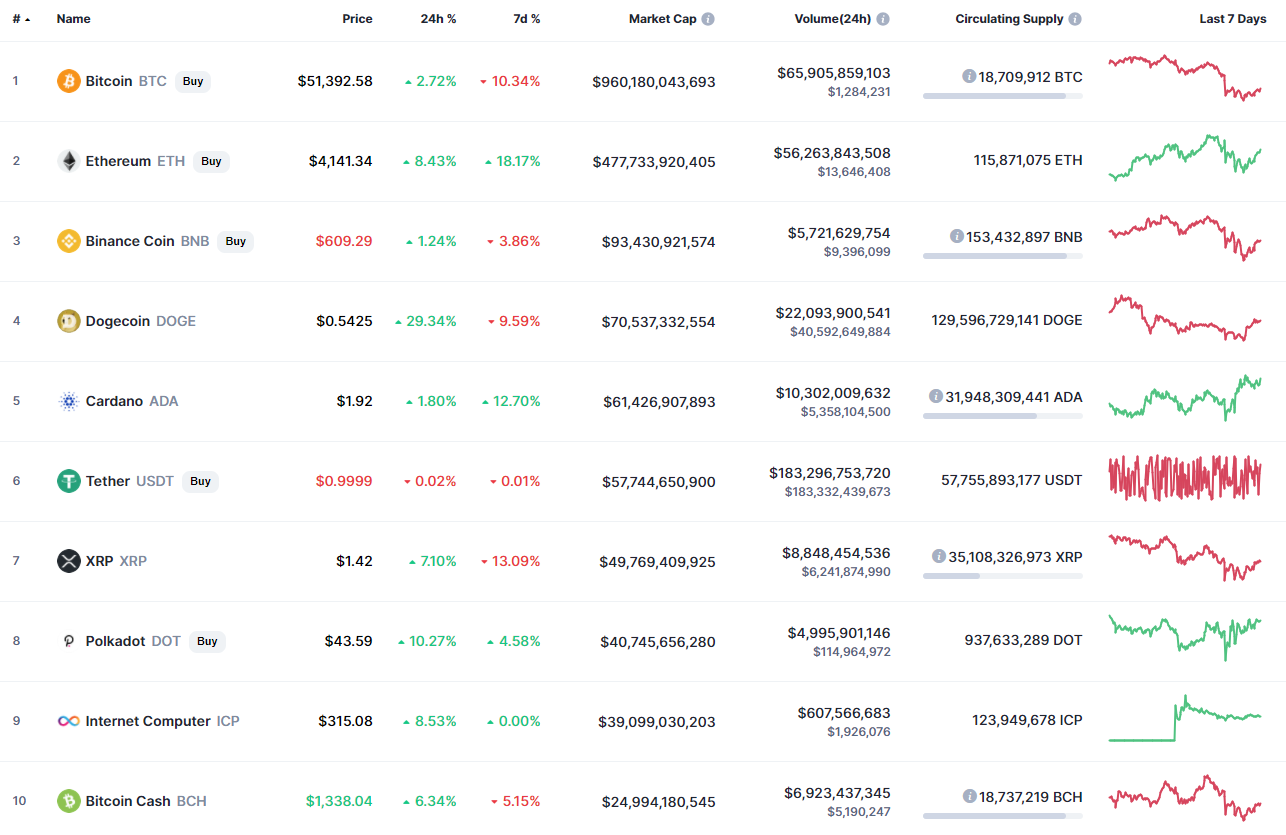The height and width of the screenshot is (835, 1286).
Task: Click Tether's volume $183,296,753,720
Action: [x=830, y=473]
